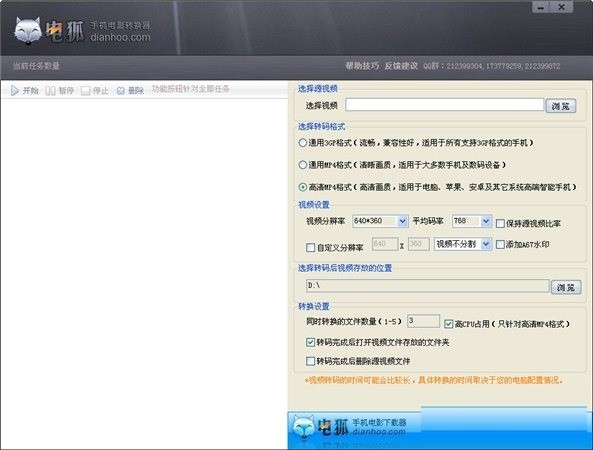Close the converter window
The width and height of the screenshot is (593, 450).
pos(562,7)
